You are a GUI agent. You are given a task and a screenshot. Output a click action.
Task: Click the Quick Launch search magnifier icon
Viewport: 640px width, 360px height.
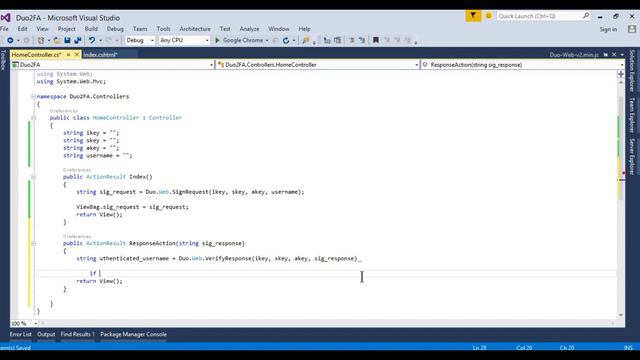(586, 16)
